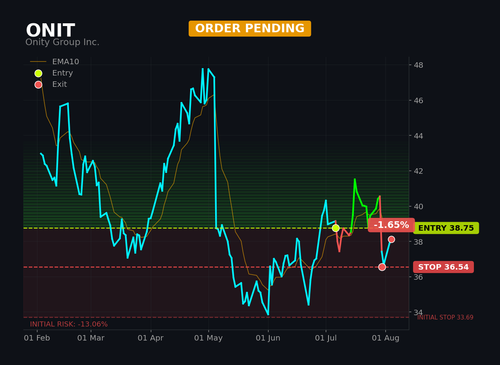Click the Onity Group Inc. company name
500x365 pixels.
(x=62, y=42)
